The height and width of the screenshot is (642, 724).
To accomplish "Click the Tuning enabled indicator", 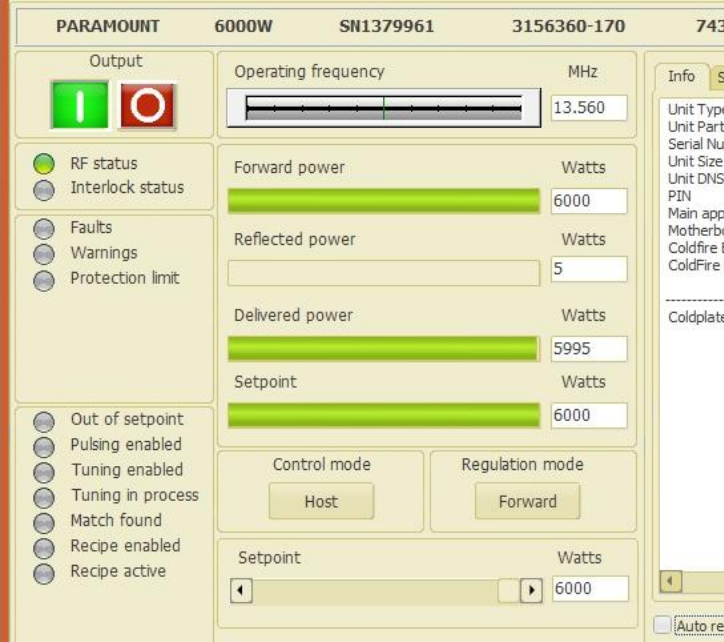I will click(x=44, y=472).
